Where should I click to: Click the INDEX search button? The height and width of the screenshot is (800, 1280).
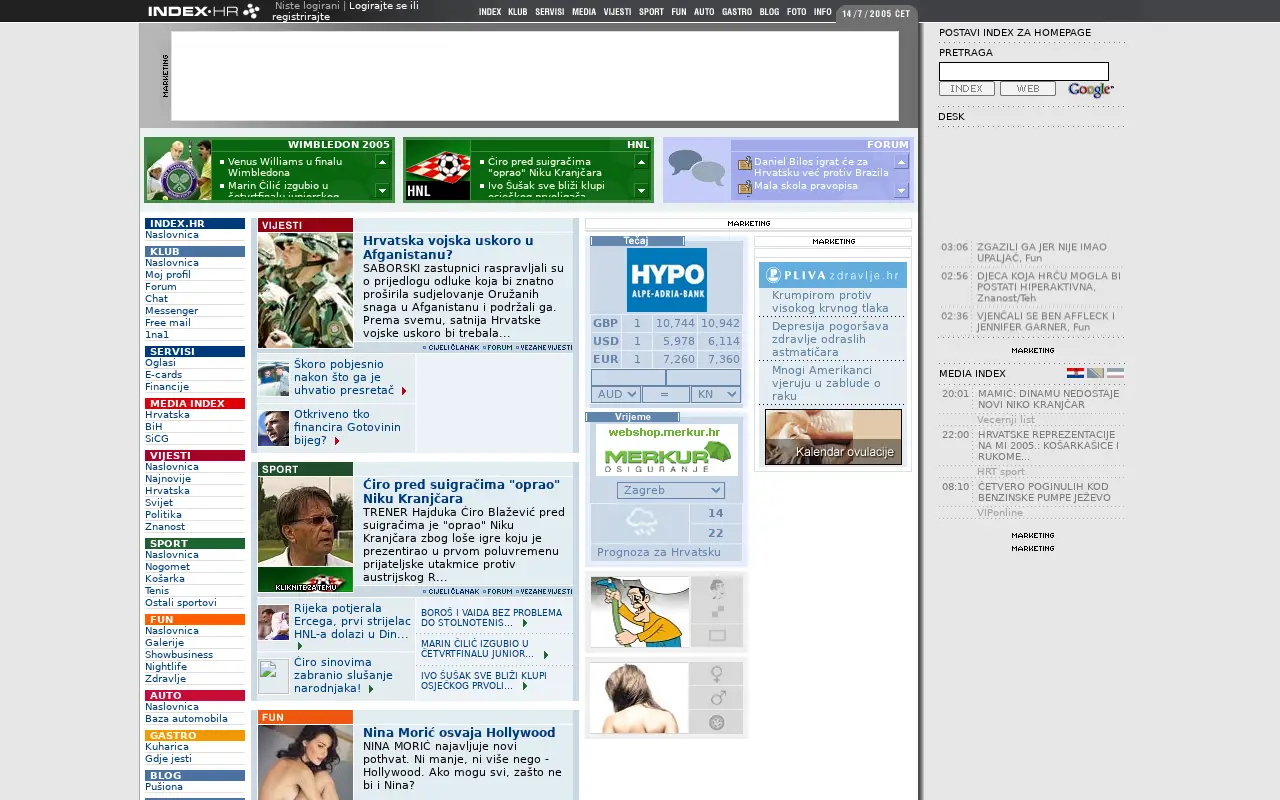[966, 89]
